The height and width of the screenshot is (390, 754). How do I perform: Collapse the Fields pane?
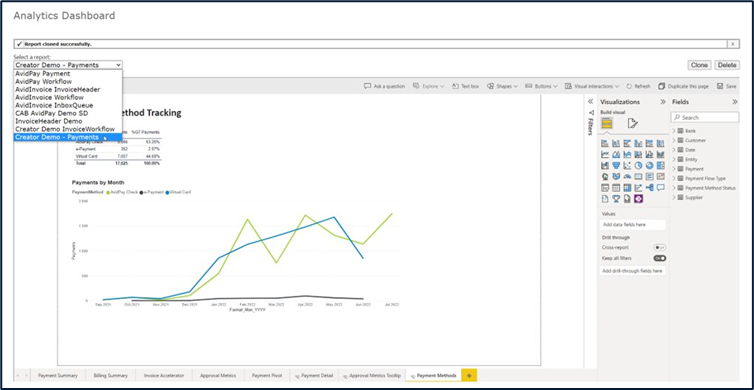click(x=735, y=102)
